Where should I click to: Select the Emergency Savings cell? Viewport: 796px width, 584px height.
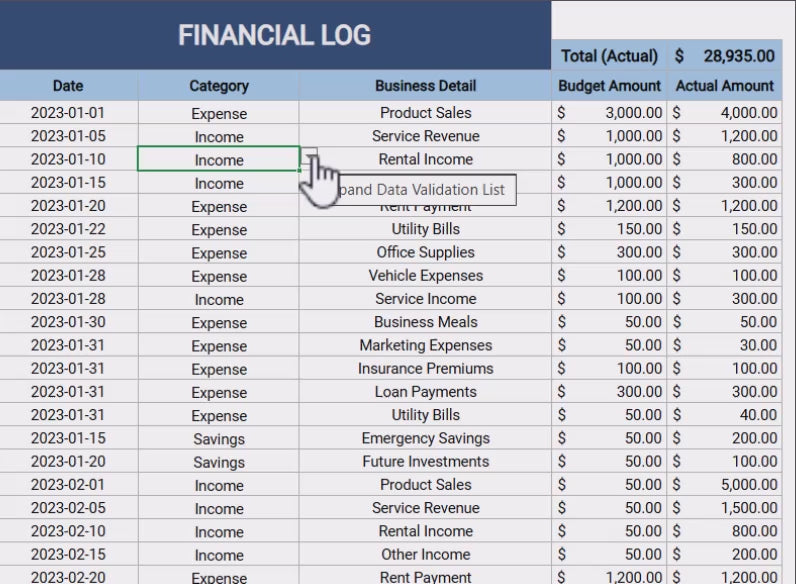pyautogui.click(x=425, y=438)
